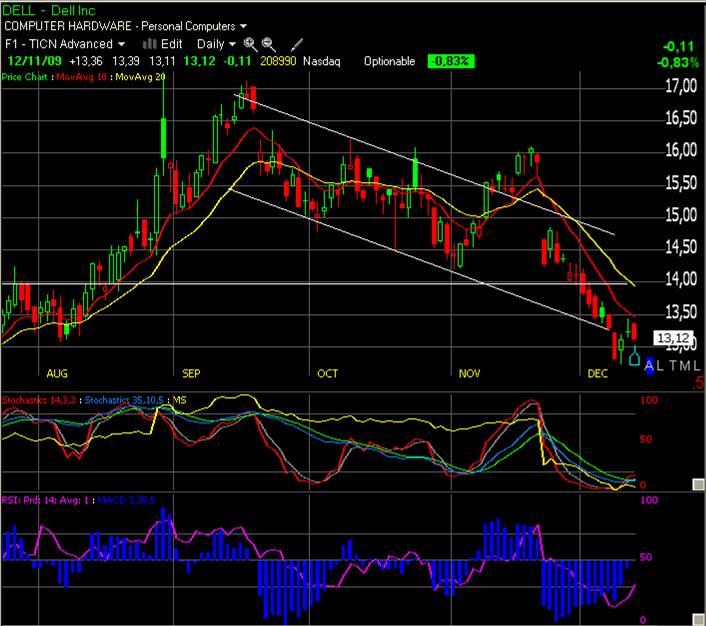
Task: Click the Nasdaq exchange text
Action: [321, 61]
